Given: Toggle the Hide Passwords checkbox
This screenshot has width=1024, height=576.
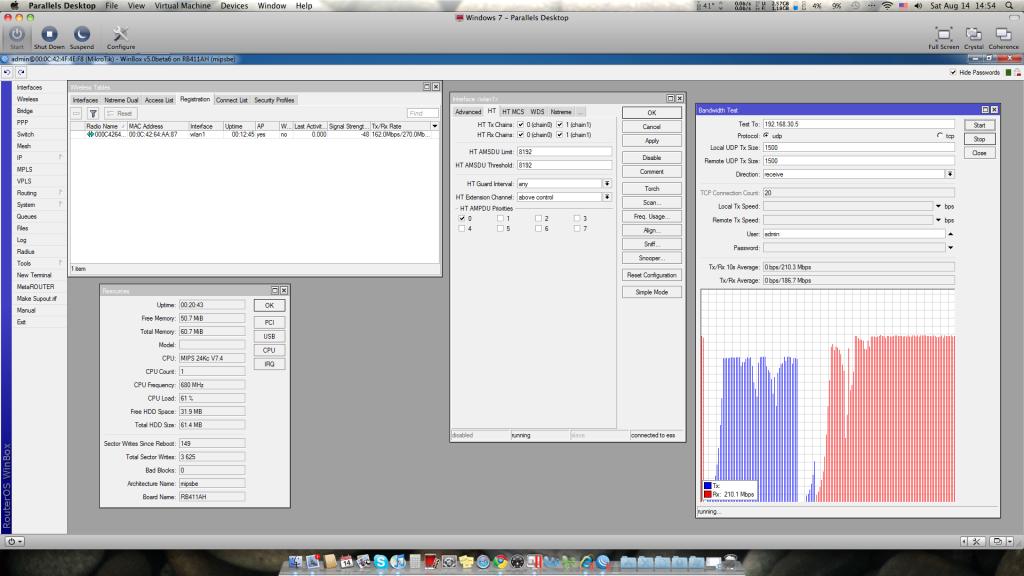Looking at the screenshot, I should point(952,73).
